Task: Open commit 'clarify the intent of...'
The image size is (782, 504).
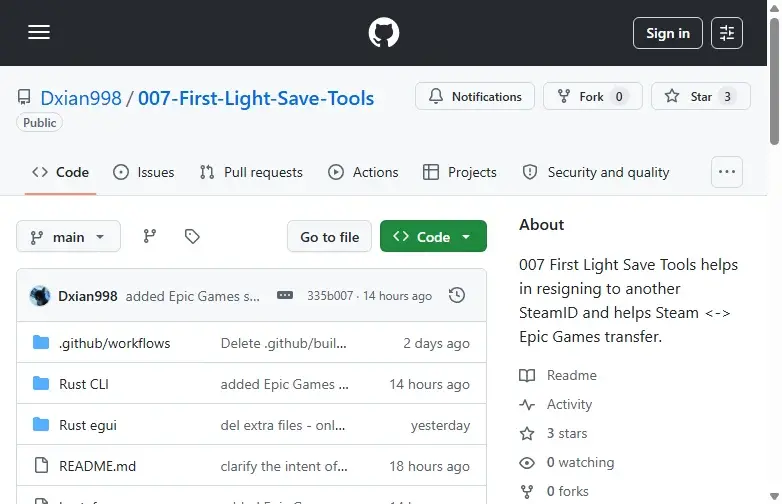Action: tap(284, 466)
